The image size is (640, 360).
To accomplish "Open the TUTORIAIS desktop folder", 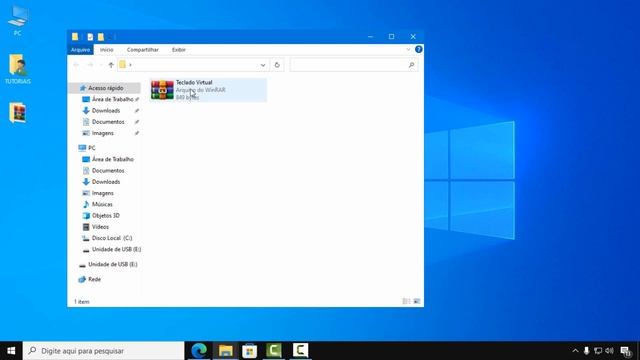I will coord(18,69).
